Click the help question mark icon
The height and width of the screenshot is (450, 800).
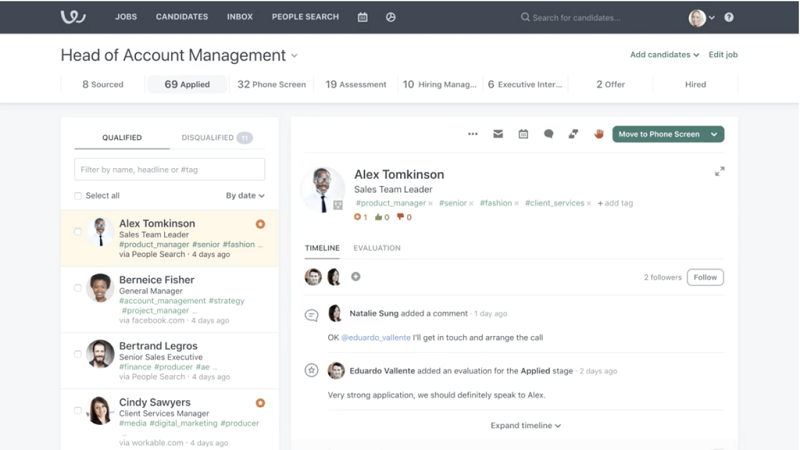[x=729, y=17]
